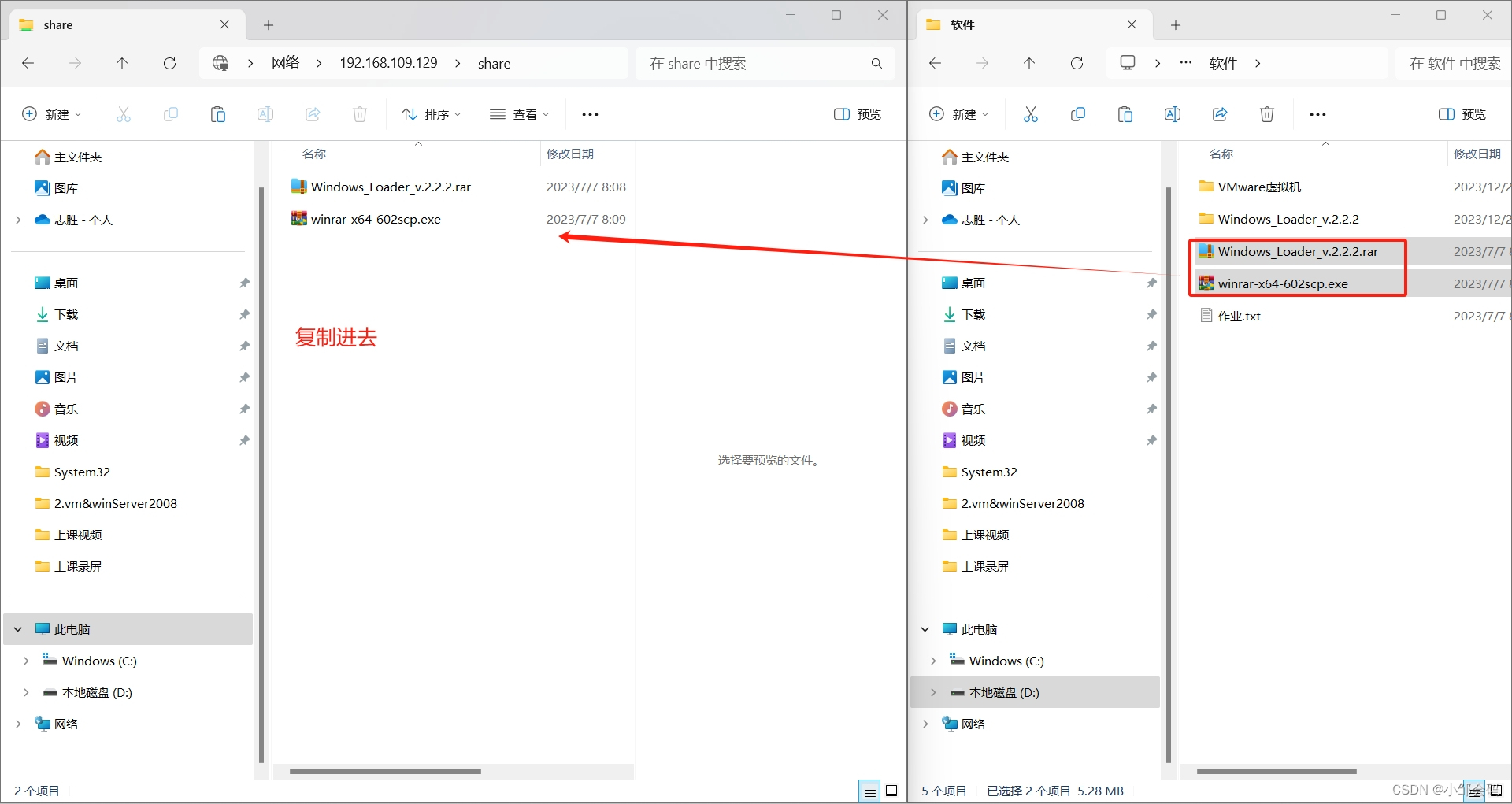Expand 网络 in the 软件 window sidebar
Image resolution: width=1512 pixels, height=804 pixels.
pyautogui.click(x=925, y=724)
